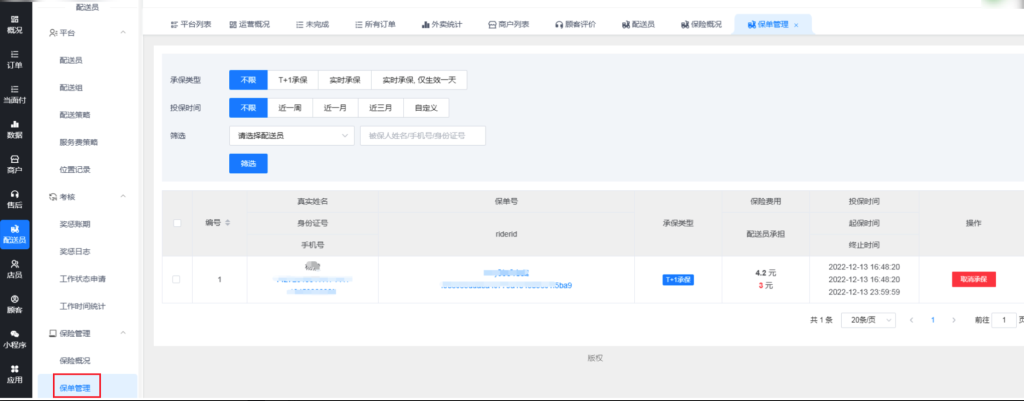Check the checkbox for row 1
The width and height of the screenshot is (1024, 401).
point(177,279)
